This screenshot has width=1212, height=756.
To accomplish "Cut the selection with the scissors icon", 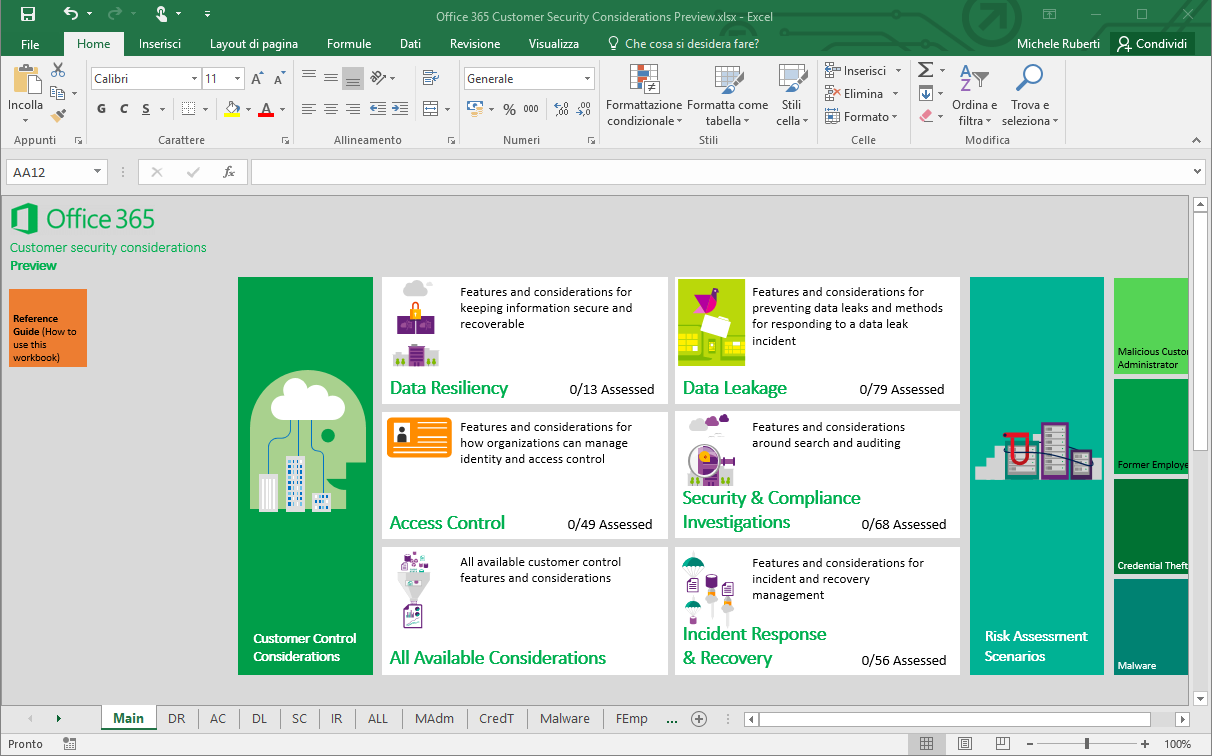I will [58, 70].
